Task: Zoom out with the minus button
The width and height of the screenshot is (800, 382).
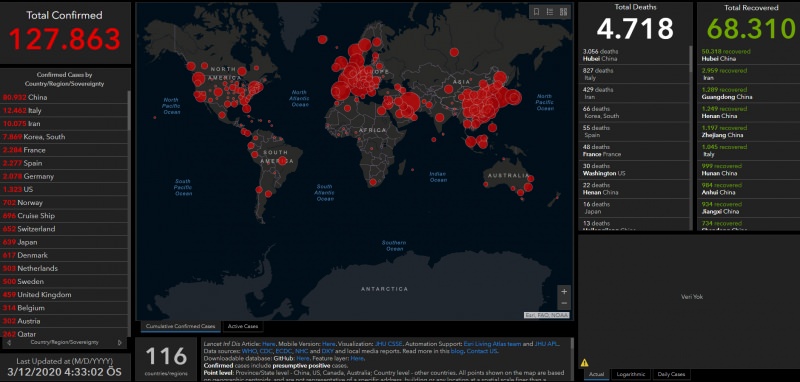Action: pos(564,303)
